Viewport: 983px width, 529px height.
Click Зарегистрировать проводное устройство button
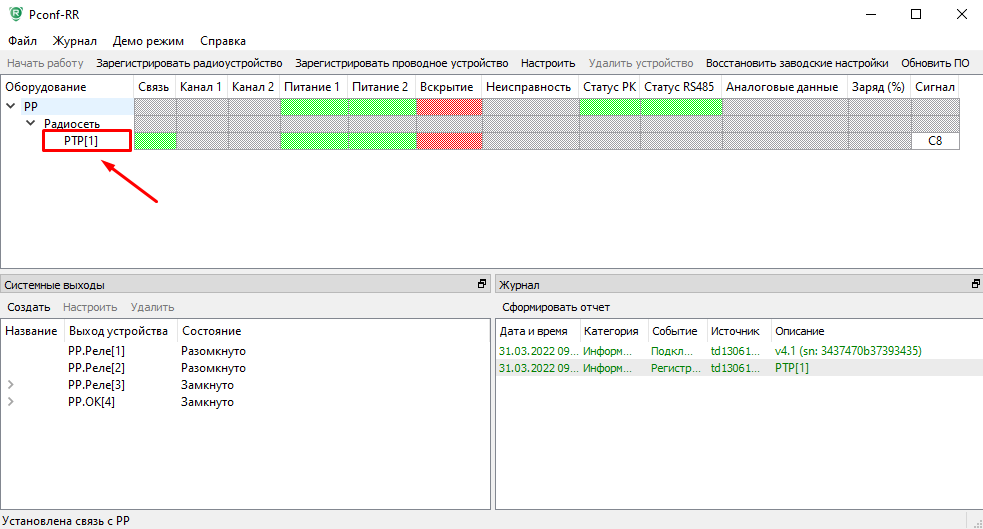tap(401, 63)
